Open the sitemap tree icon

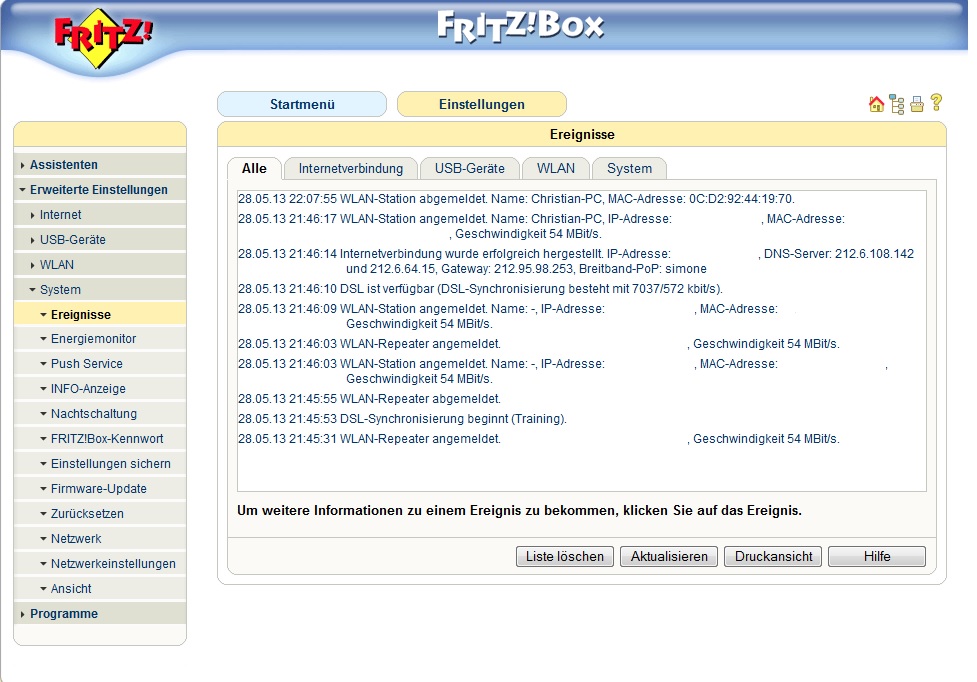(x=897, y=104)
